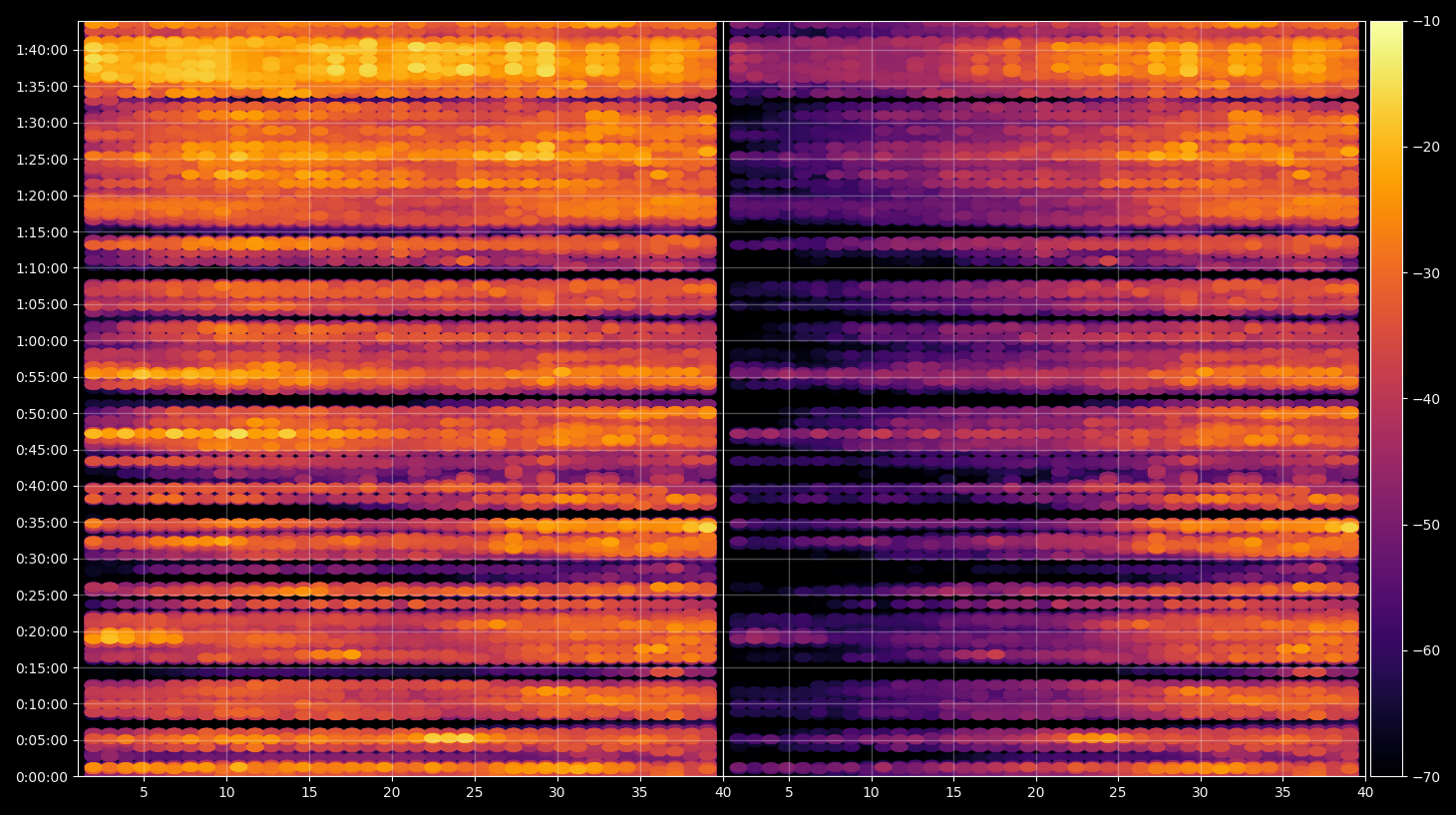Image resolution: width=1456 pixels, height=815 pixels.
Task: Click the −70 colorbar tick label
Action: click(1426, 777)
